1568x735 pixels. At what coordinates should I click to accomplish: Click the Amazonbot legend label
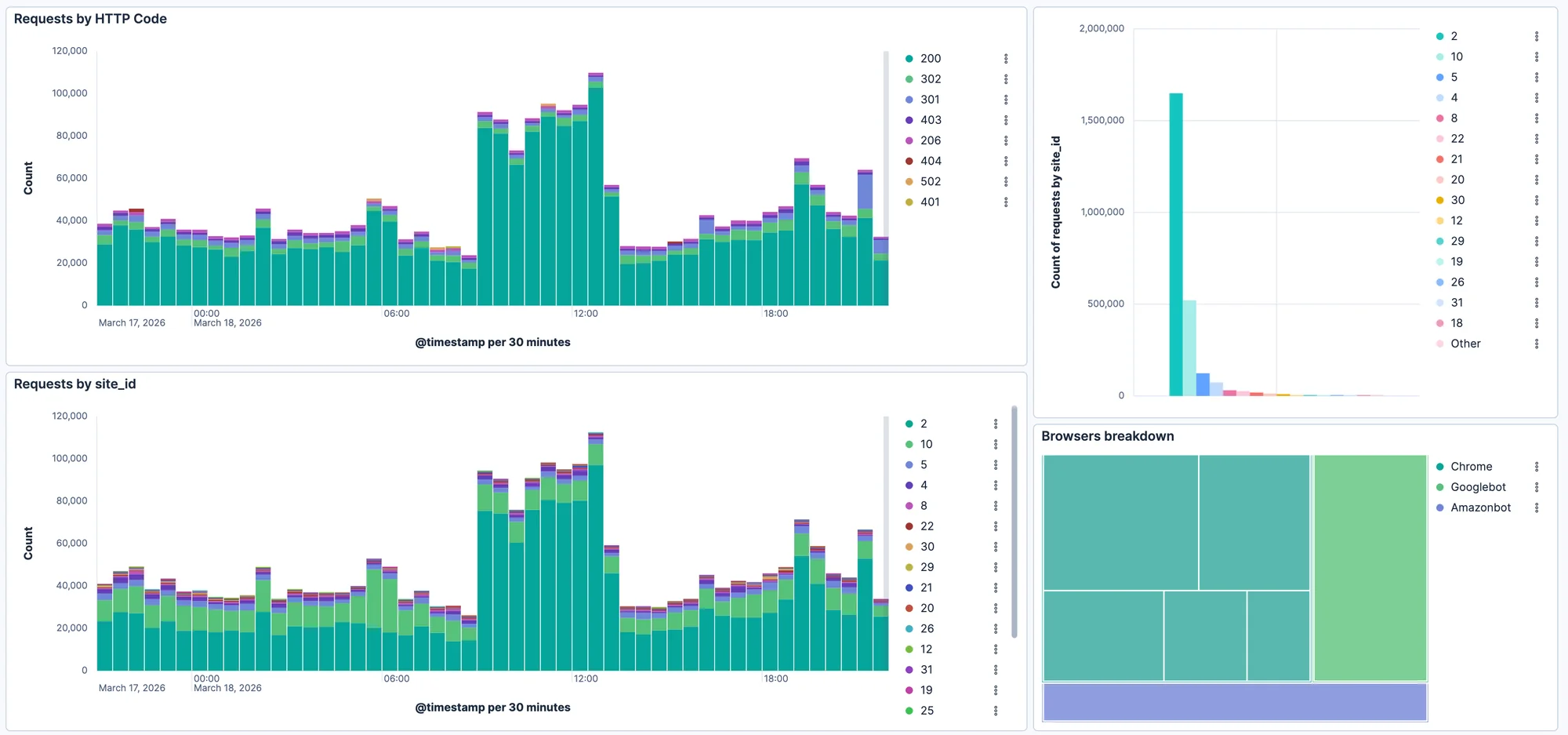1480,508
